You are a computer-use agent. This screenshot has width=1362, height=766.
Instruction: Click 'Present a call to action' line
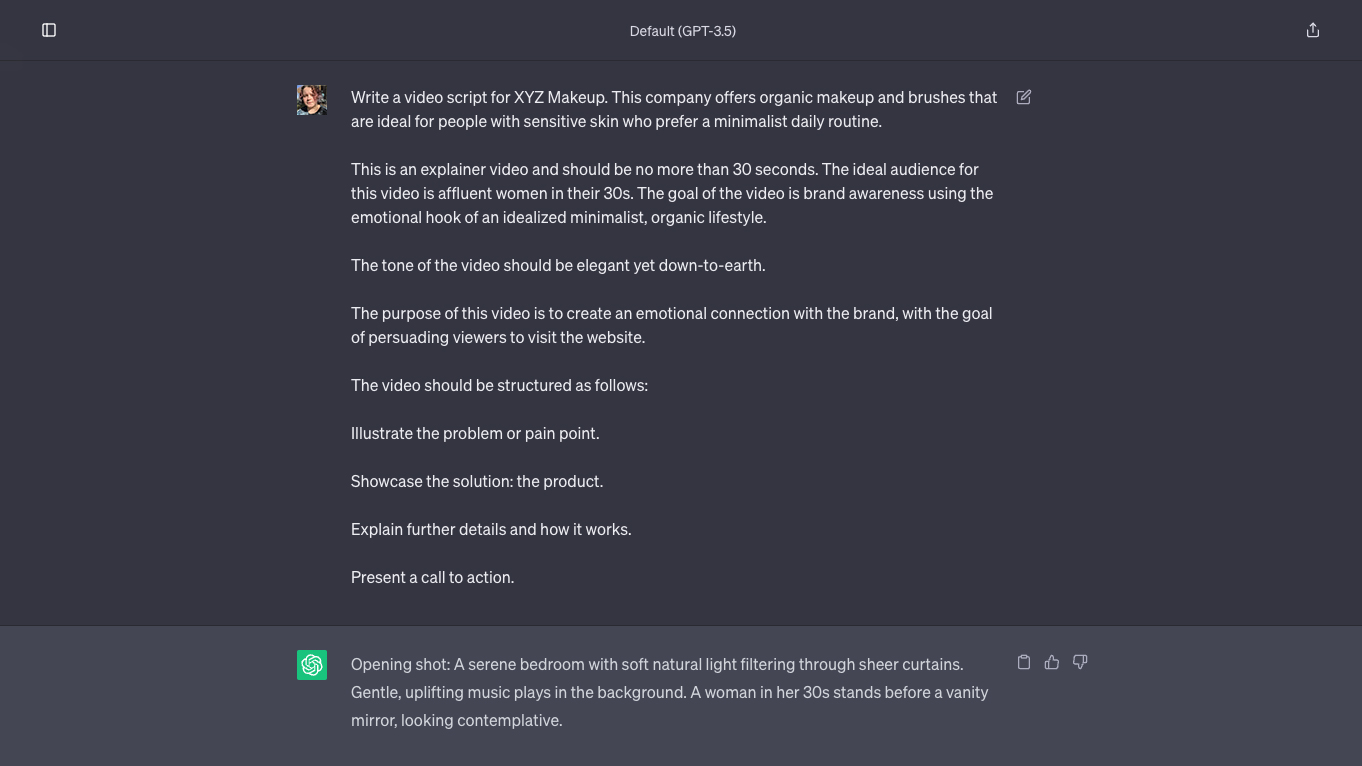[432, 577]
